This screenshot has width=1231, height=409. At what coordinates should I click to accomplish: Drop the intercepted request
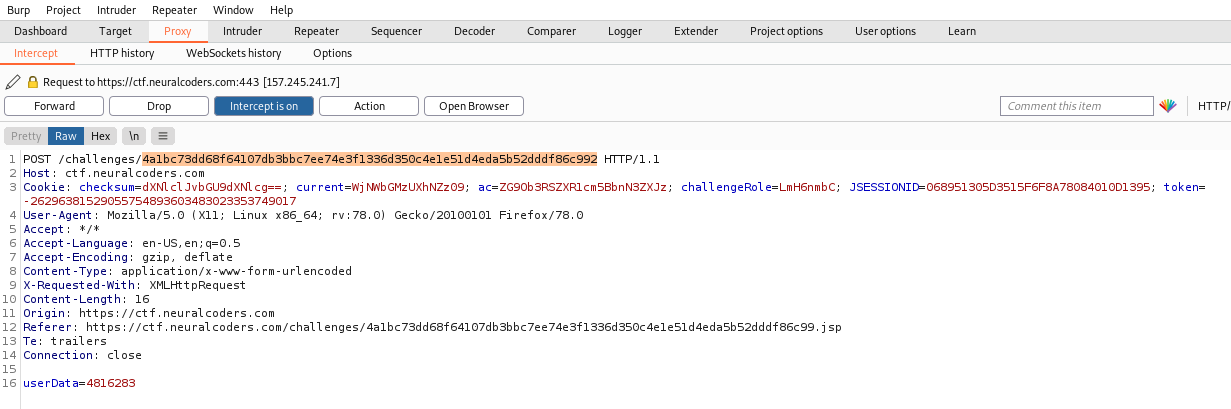[159, 106]
